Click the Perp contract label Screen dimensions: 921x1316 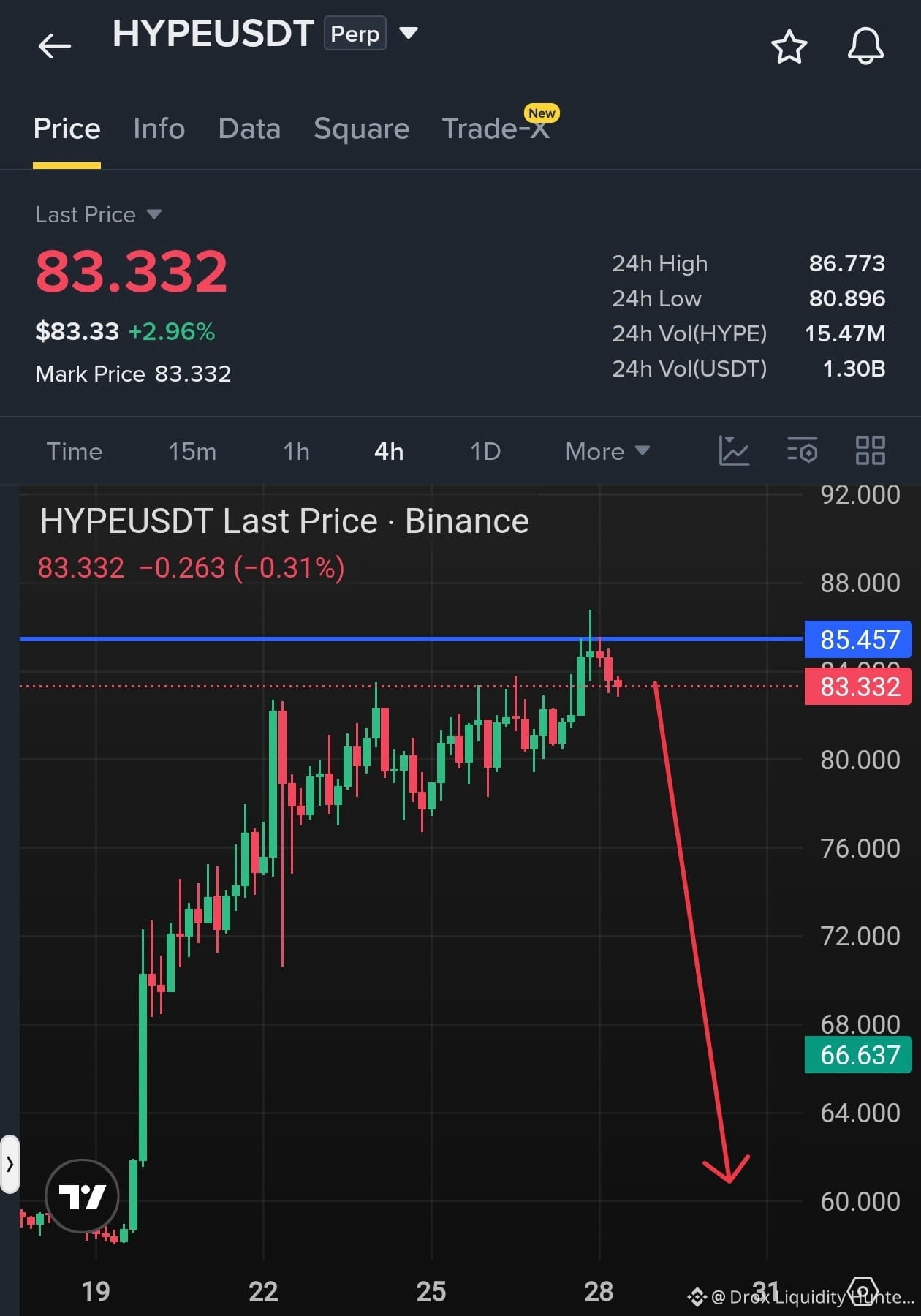[355, 34]
